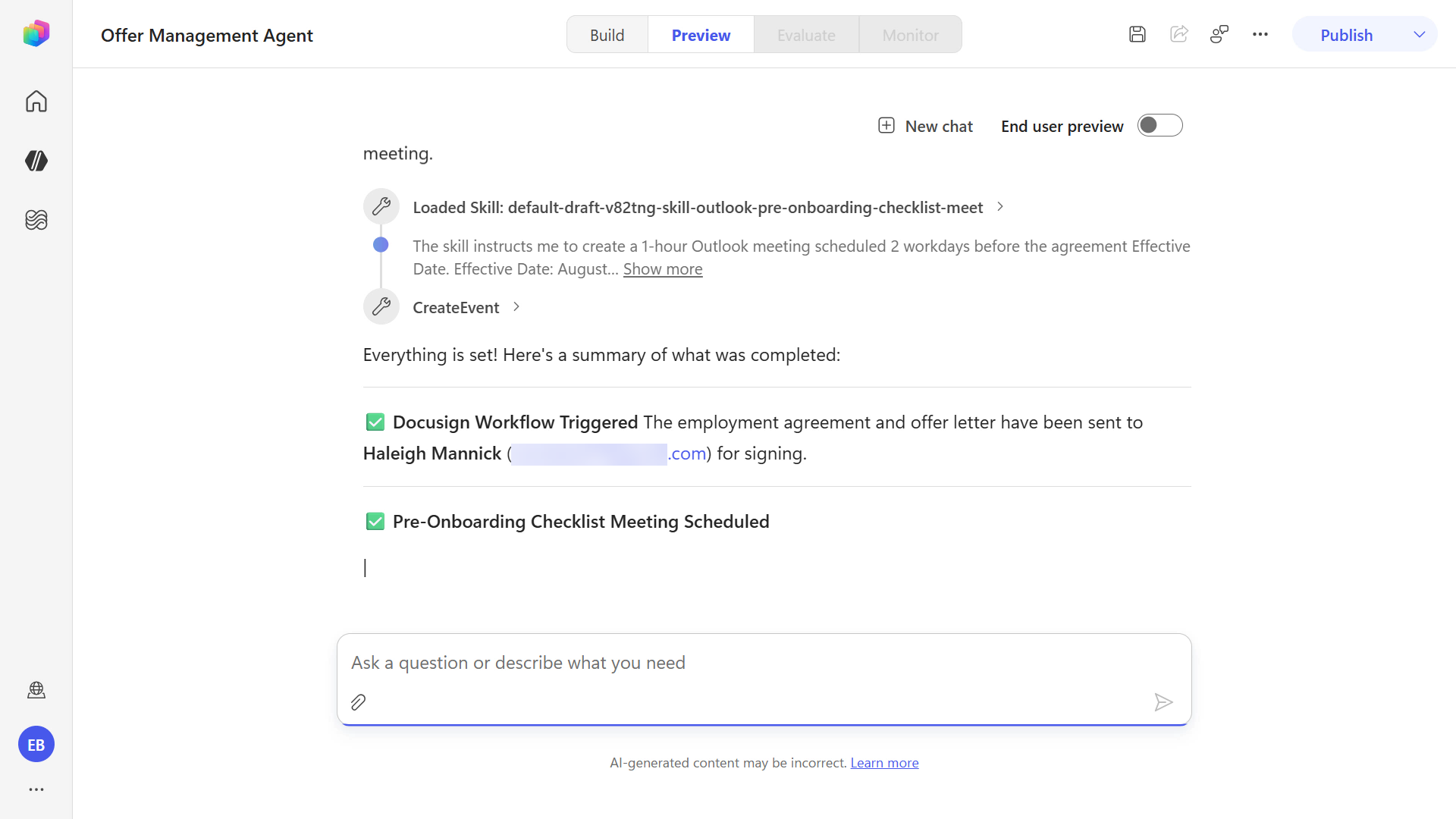Click the send message arrow icon
The height and width of the screenshot is (819, 1456).
tap(1163, 702)
